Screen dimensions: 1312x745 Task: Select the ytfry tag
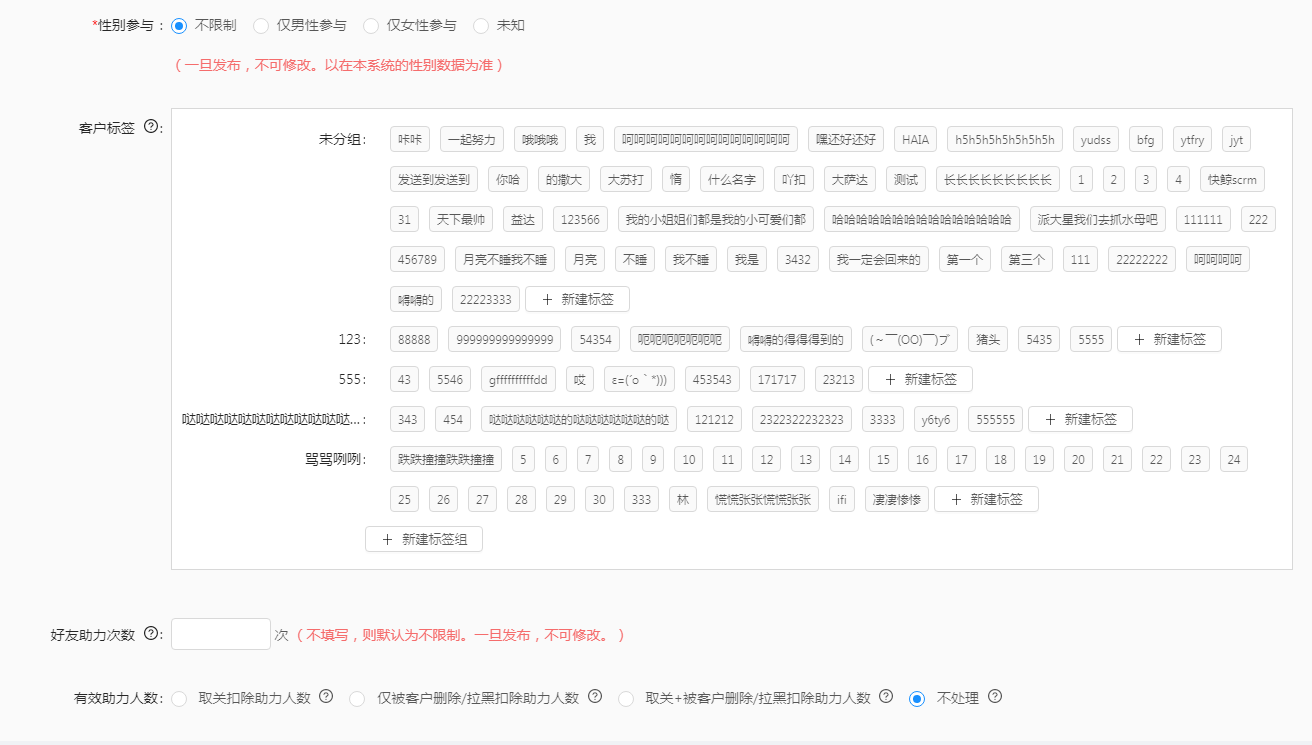coord(1192,139)
